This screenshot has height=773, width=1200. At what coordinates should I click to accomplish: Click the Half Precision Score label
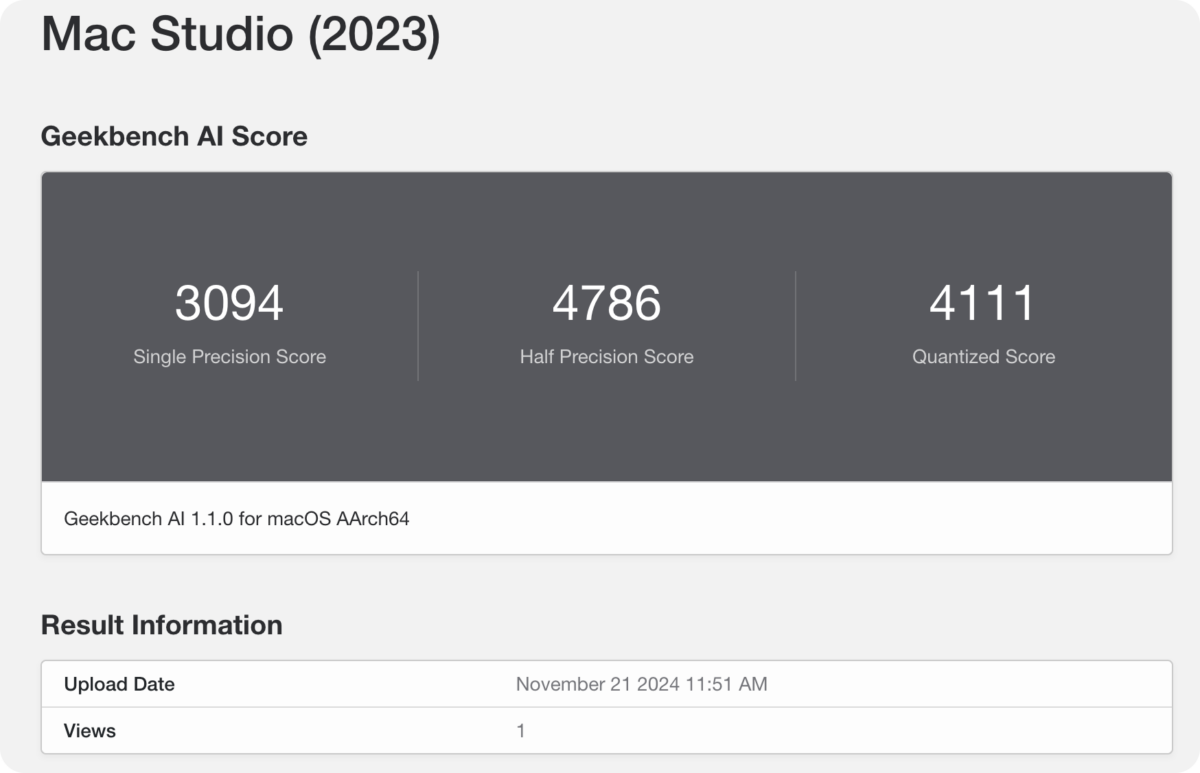point(606,357)
